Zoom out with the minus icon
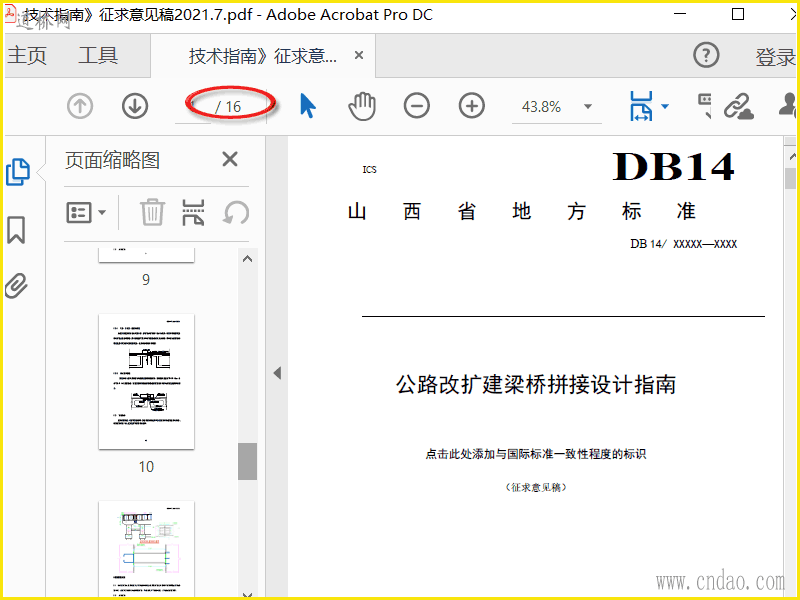 coord(417,106)
